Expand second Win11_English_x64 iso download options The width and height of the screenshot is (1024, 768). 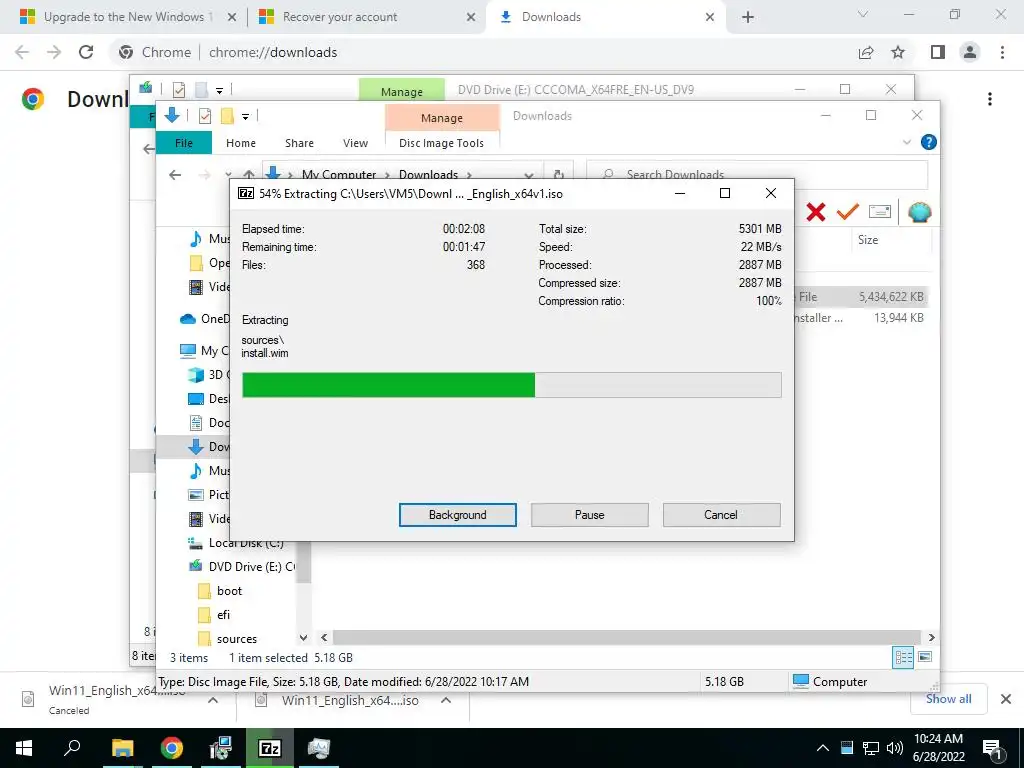(446, 700)
